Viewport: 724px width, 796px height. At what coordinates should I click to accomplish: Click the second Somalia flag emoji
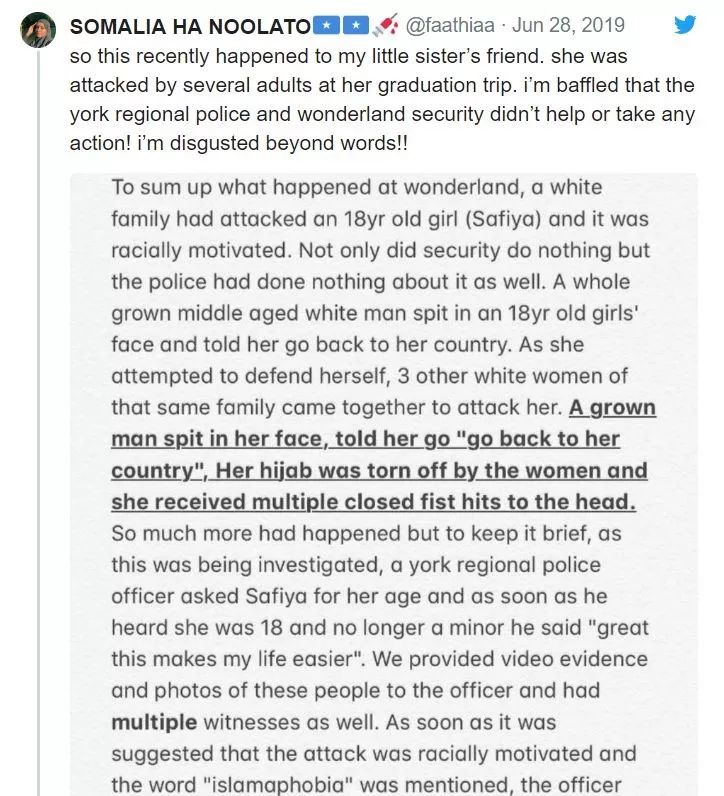pos(356,26)
